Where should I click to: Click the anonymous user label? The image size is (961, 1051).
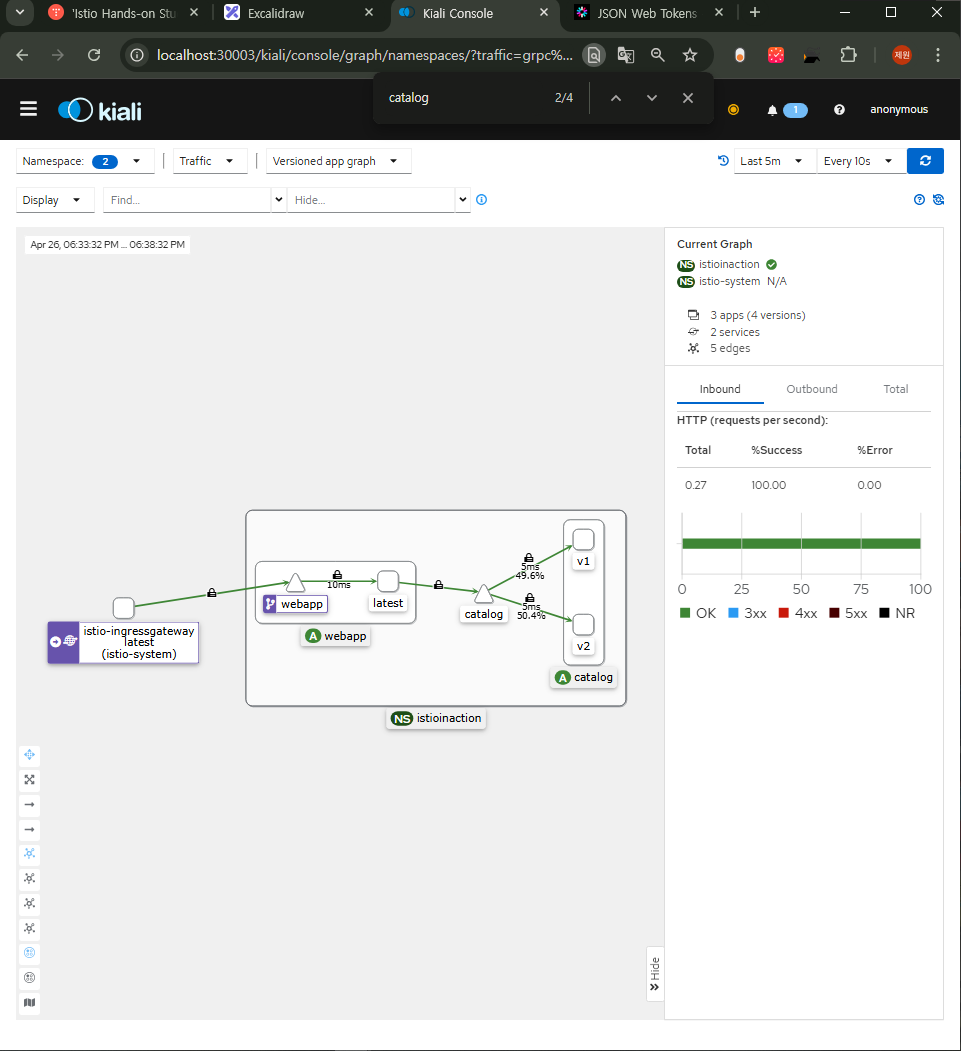(x=899, y=110)
